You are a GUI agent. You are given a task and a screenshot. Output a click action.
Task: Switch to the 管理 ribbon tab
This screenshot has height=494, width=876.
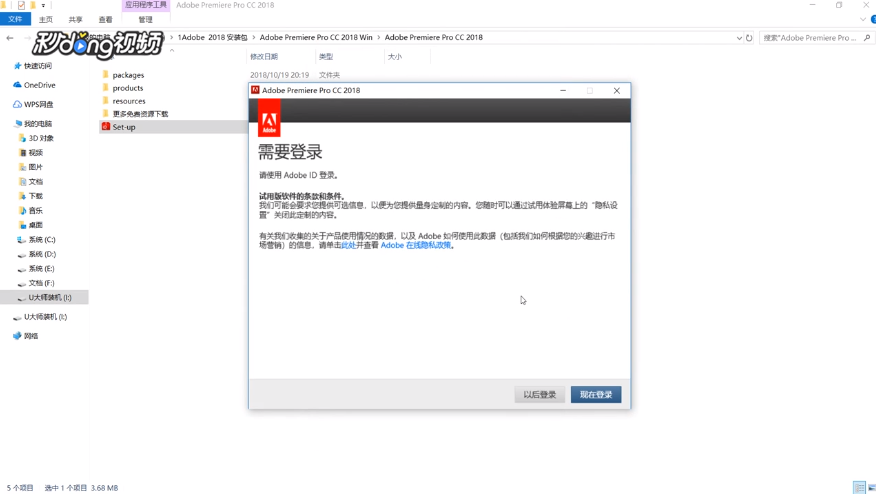pyautogui.click(x=145, y=20)
